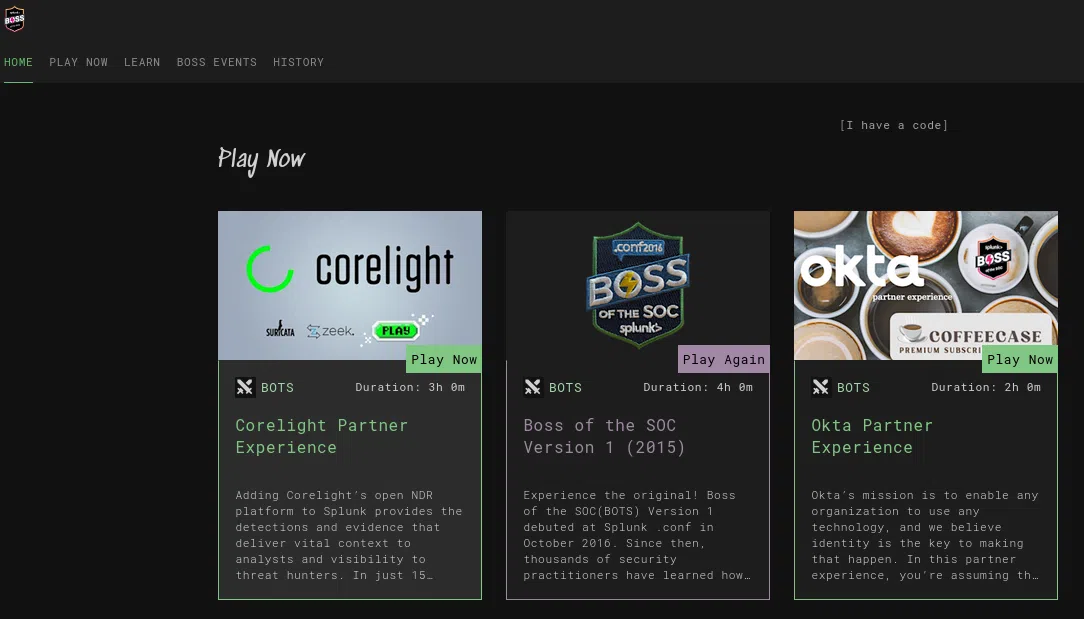Open the Okta Partner Experience title link
The width and height of the screenshot is (1084, 619).
pyautogui.click(x=871, y=436)
